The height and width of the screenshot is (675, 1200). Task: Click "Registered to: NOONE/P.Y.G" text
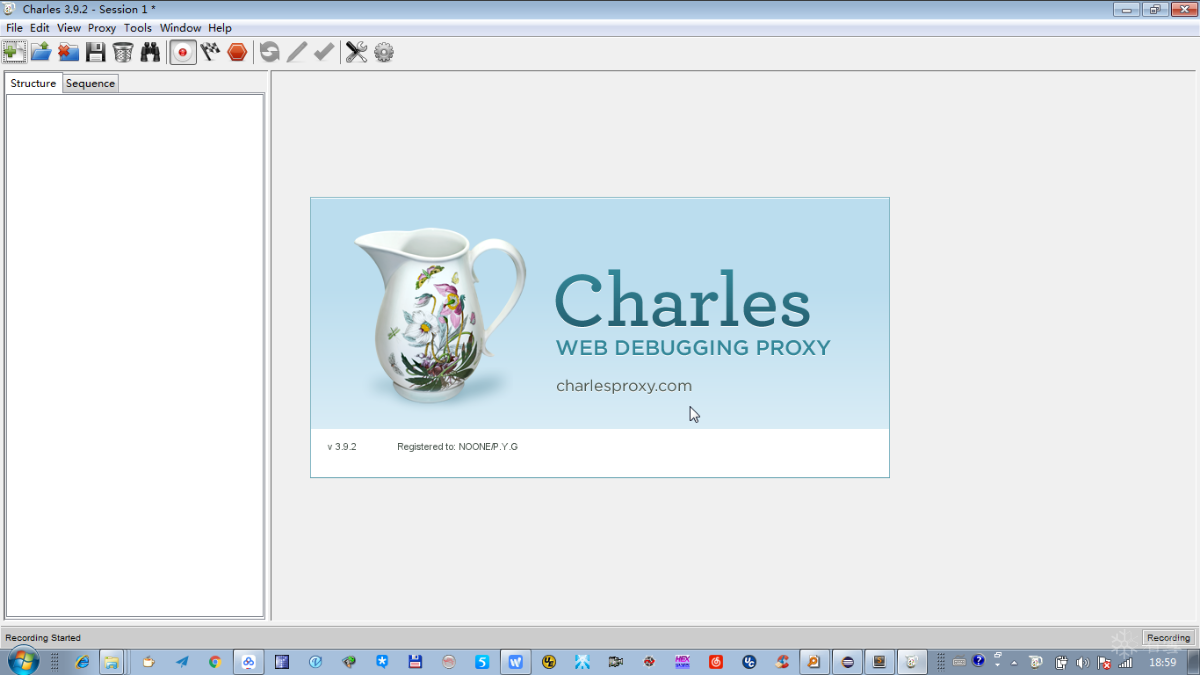(457, 446)
